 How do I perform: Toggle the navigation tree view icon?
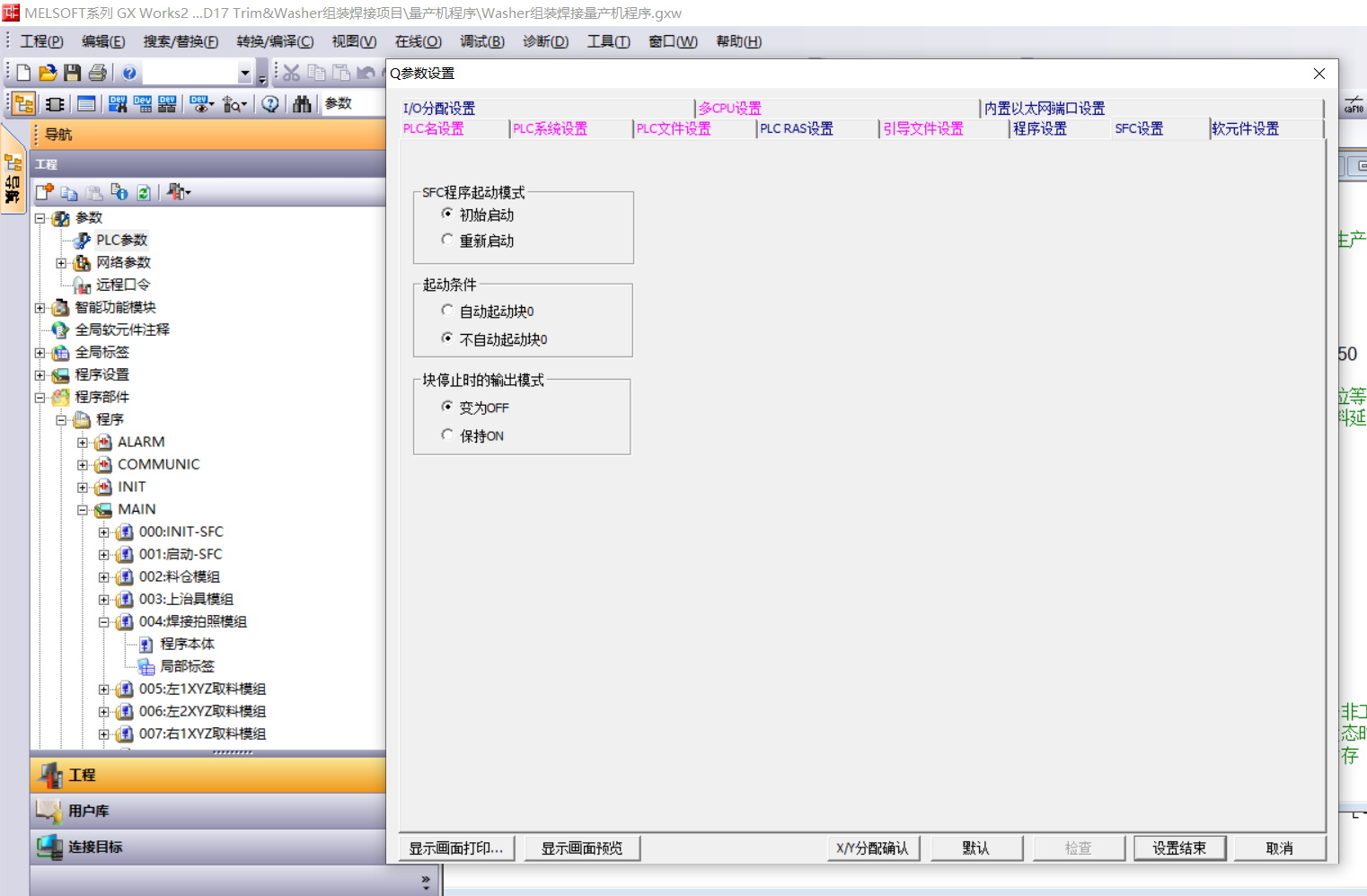point(24,104)
